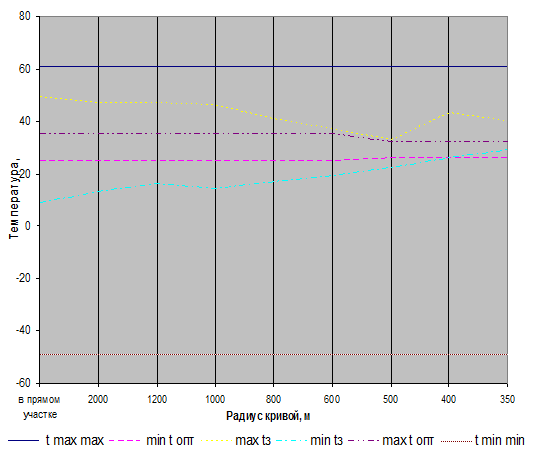Select the 'Температура' vertical axis title
The width and height of the screenshot is (535, 460).
pyautogui.click(x=14, y=198)
